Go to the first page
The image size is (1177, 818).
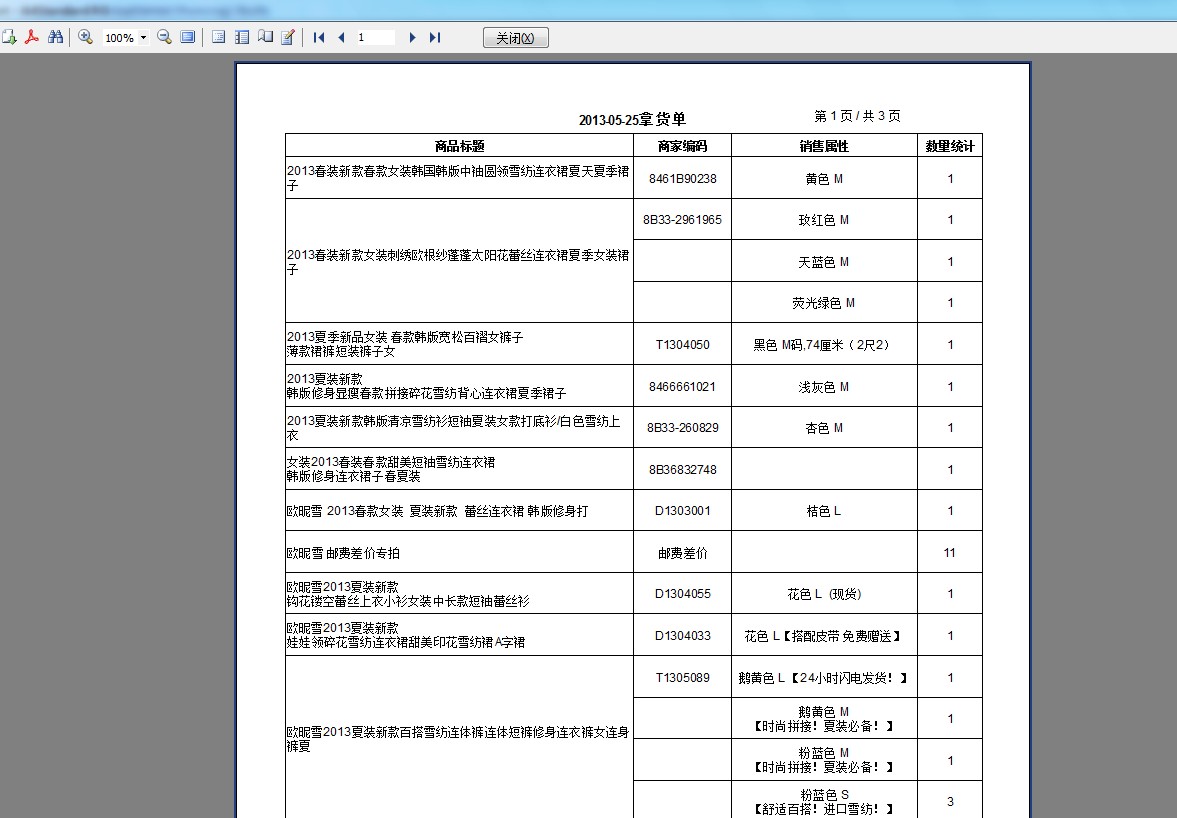[319, 38]
